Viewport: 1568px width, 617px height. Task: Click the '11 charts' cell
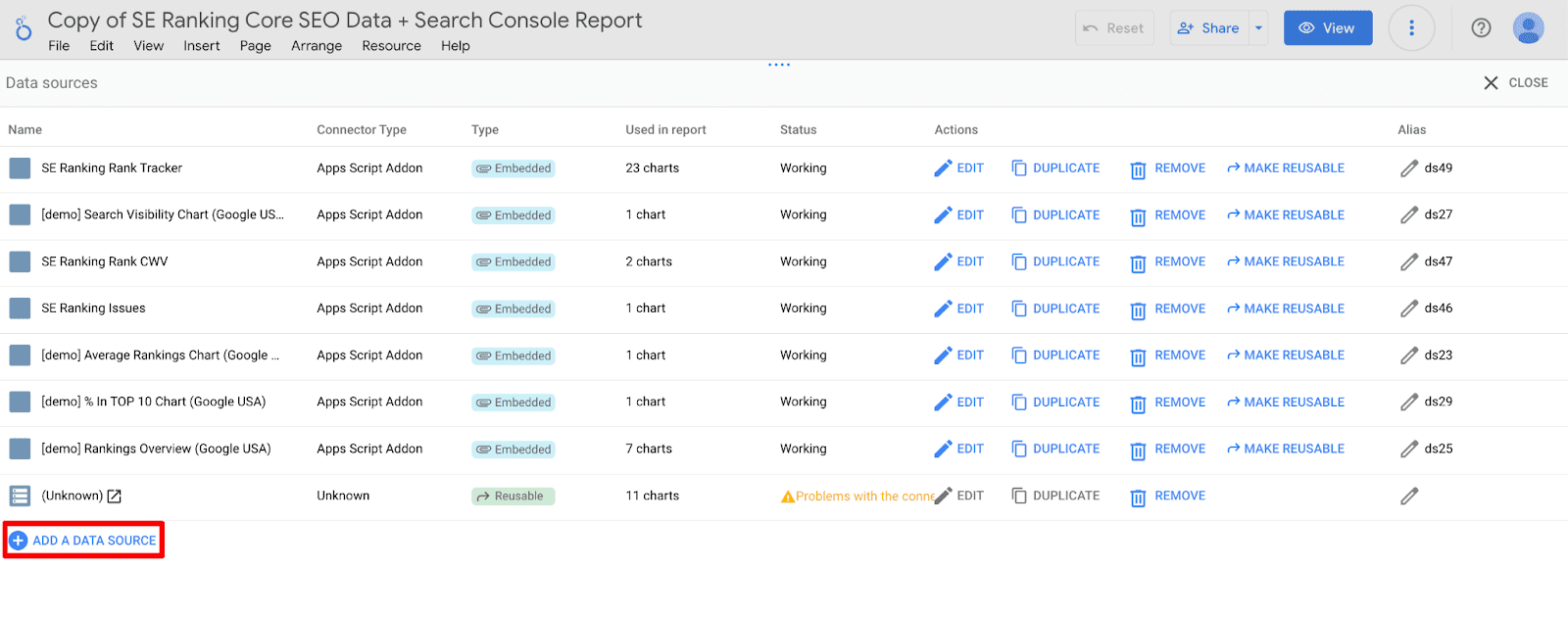coord(653,497)
